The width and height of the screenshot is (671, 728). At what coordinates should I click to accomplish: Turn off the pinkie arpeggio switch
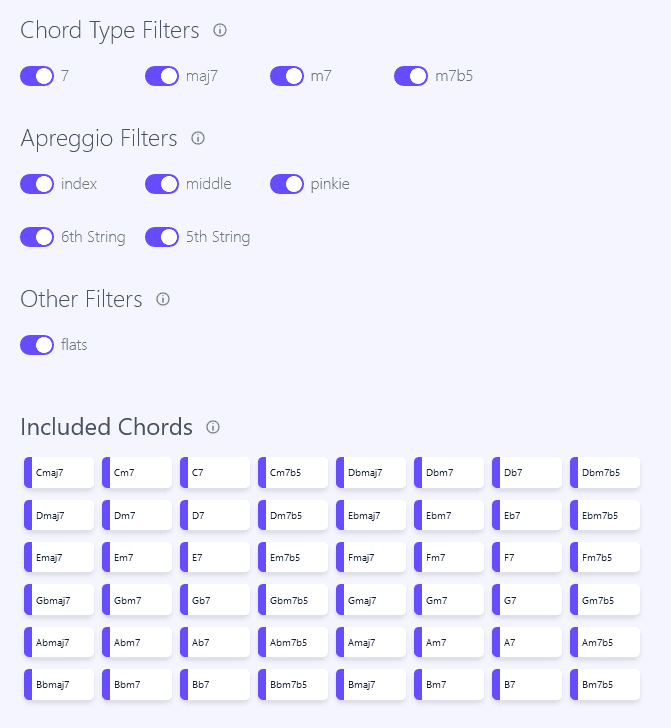click(x=287, y=184)
